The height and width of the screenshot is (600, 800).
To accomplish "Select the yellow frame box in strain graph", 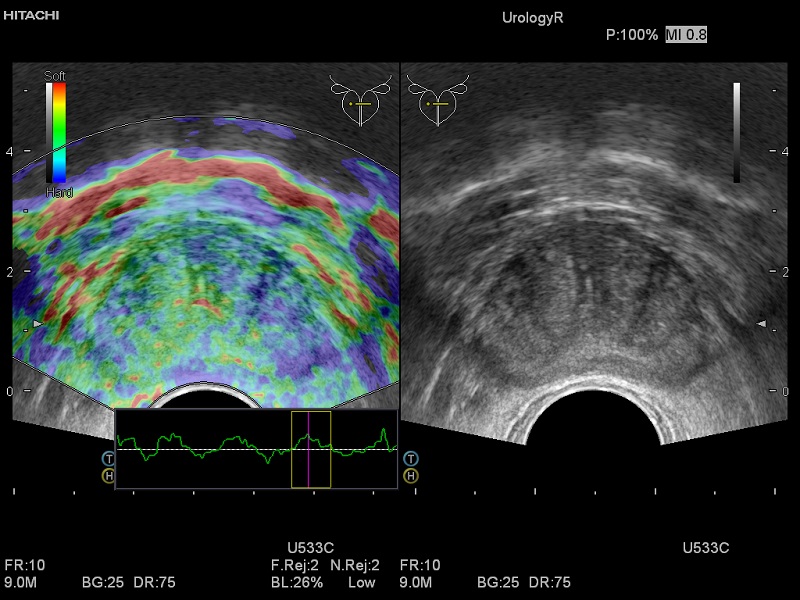I will tap(310, 449).
